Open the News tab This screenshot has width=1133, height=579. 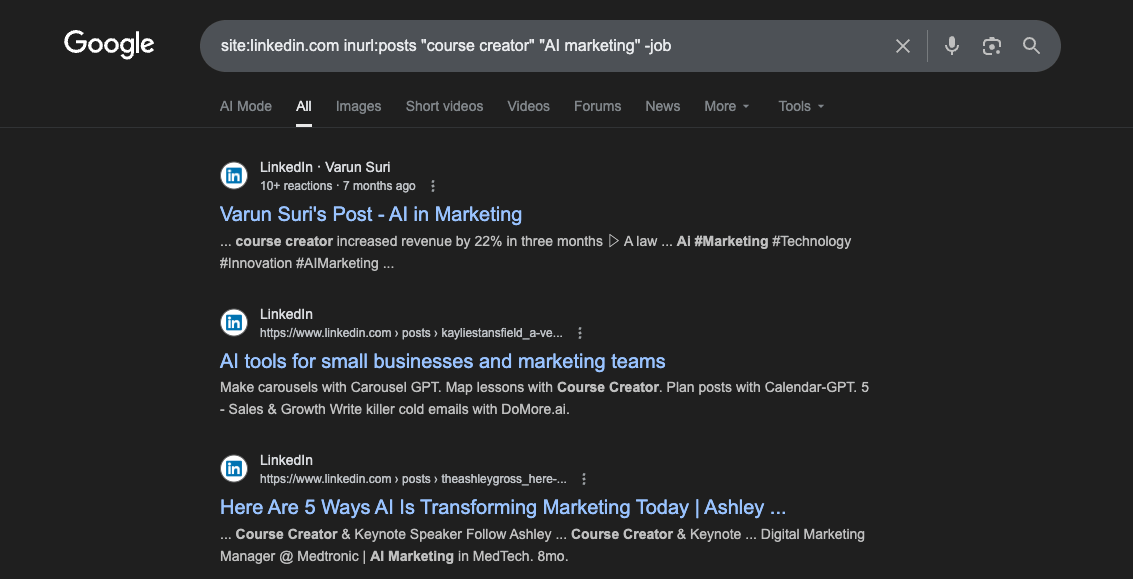coord(662,106)
